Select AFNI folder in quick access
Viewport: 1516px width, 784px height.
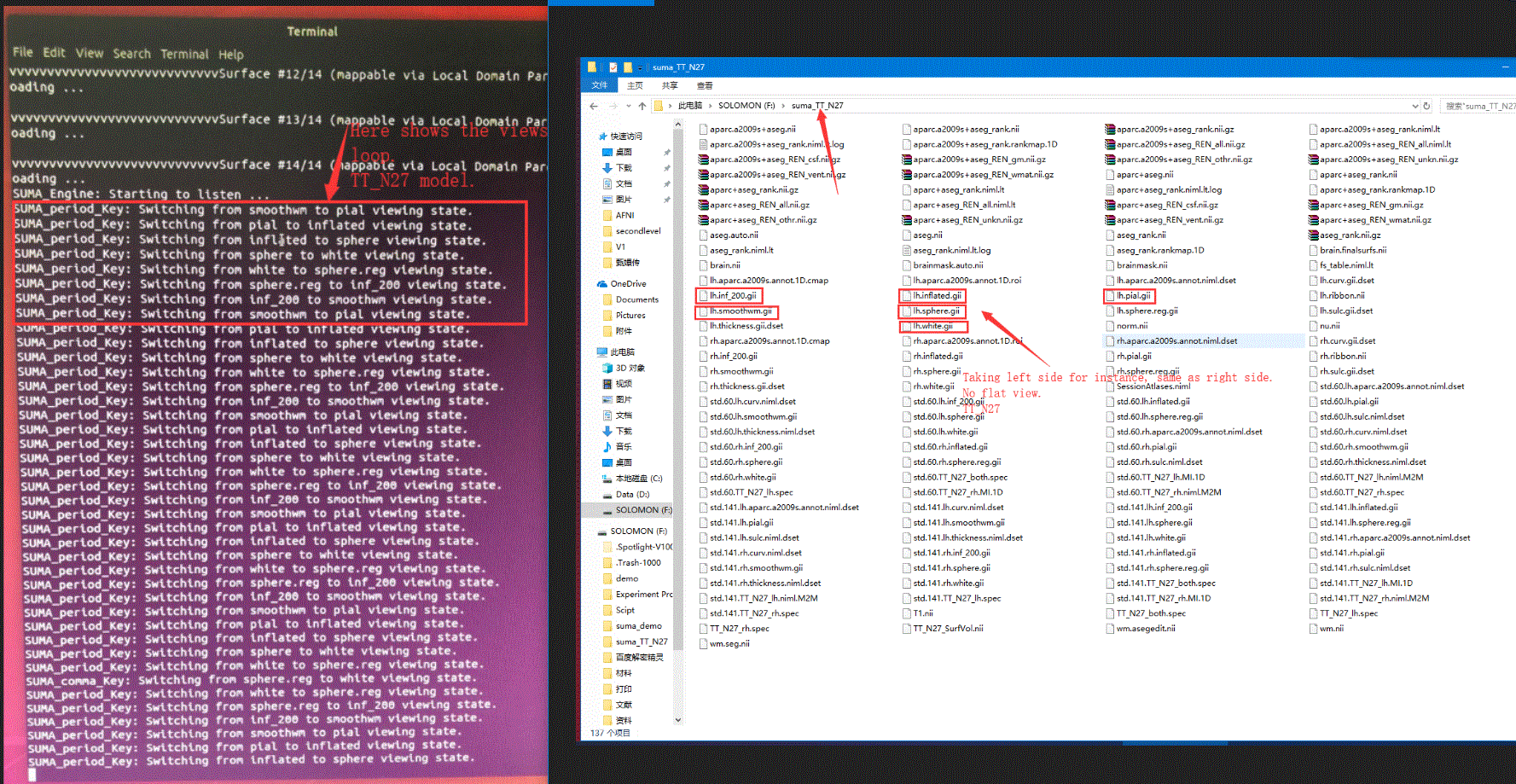tap(625, 216)
